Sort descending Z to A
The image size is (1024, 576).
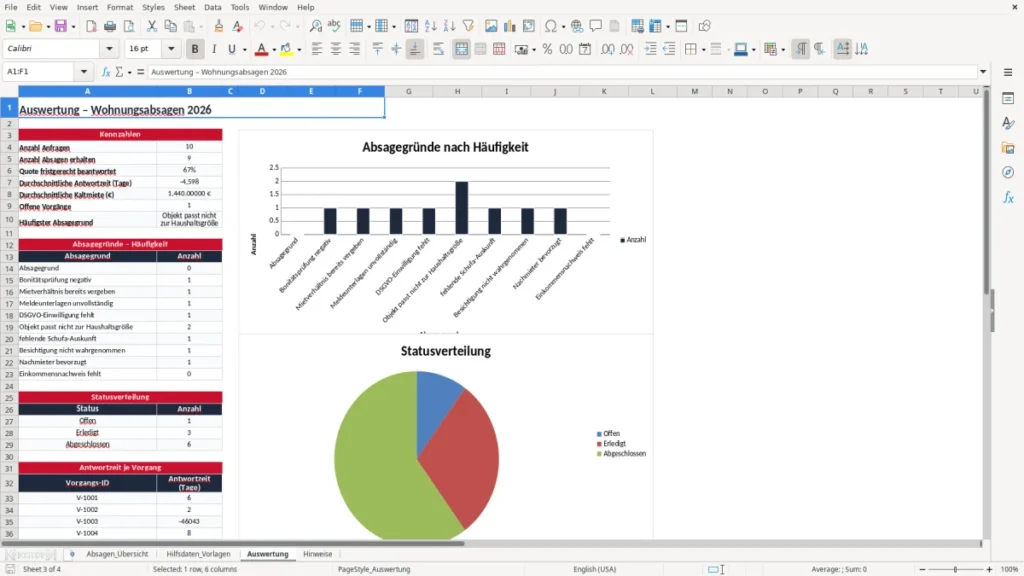449,26
